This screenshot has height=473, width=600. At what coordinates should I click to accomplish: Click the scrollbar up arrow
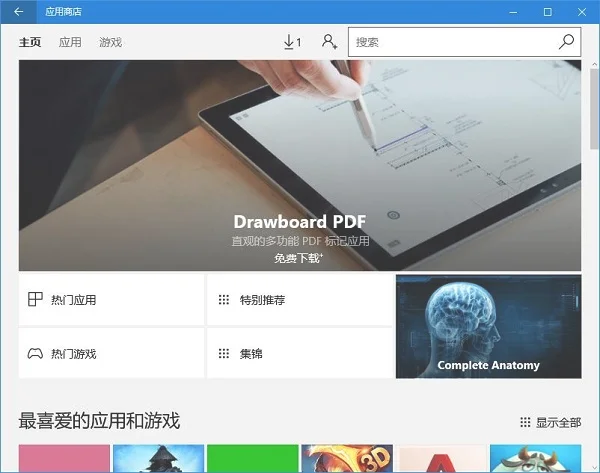(594, 64)
